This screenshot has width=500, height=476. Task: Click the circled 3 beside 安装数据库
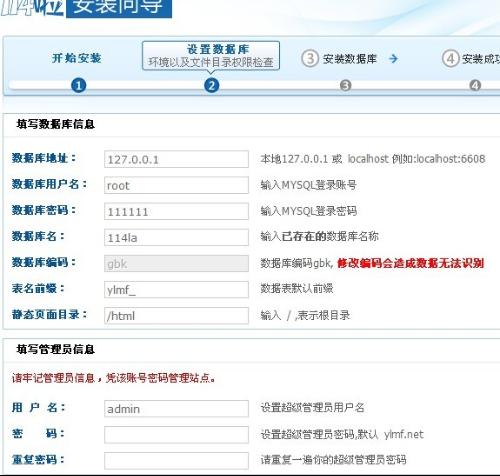[x=310, y=59]
